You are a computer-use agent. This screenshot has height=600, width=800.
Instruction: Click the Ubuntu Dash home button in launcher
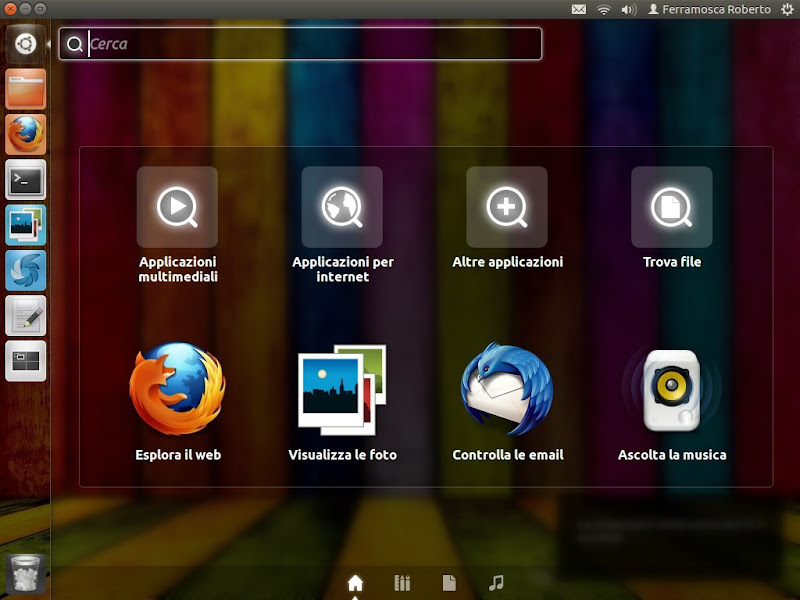(x=26, y=44)
